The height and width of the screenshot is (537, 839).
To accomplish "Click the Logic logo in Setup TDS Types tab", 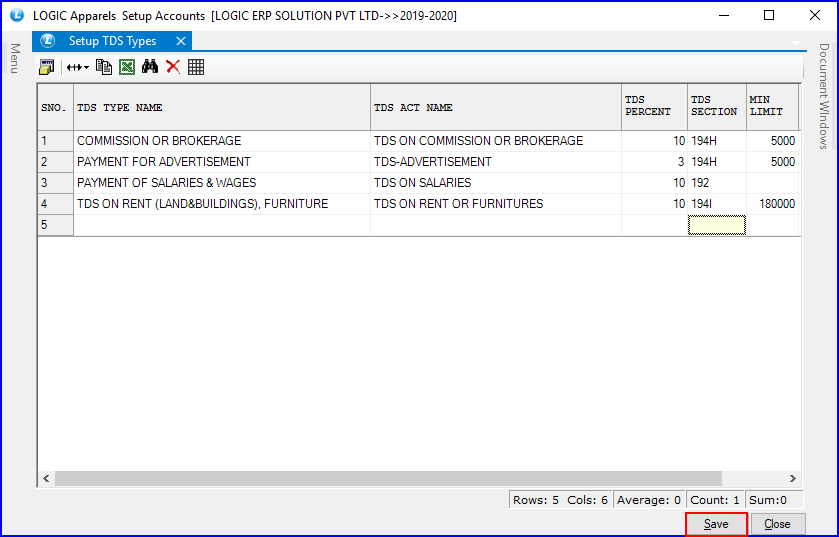I will coord(48,41).
